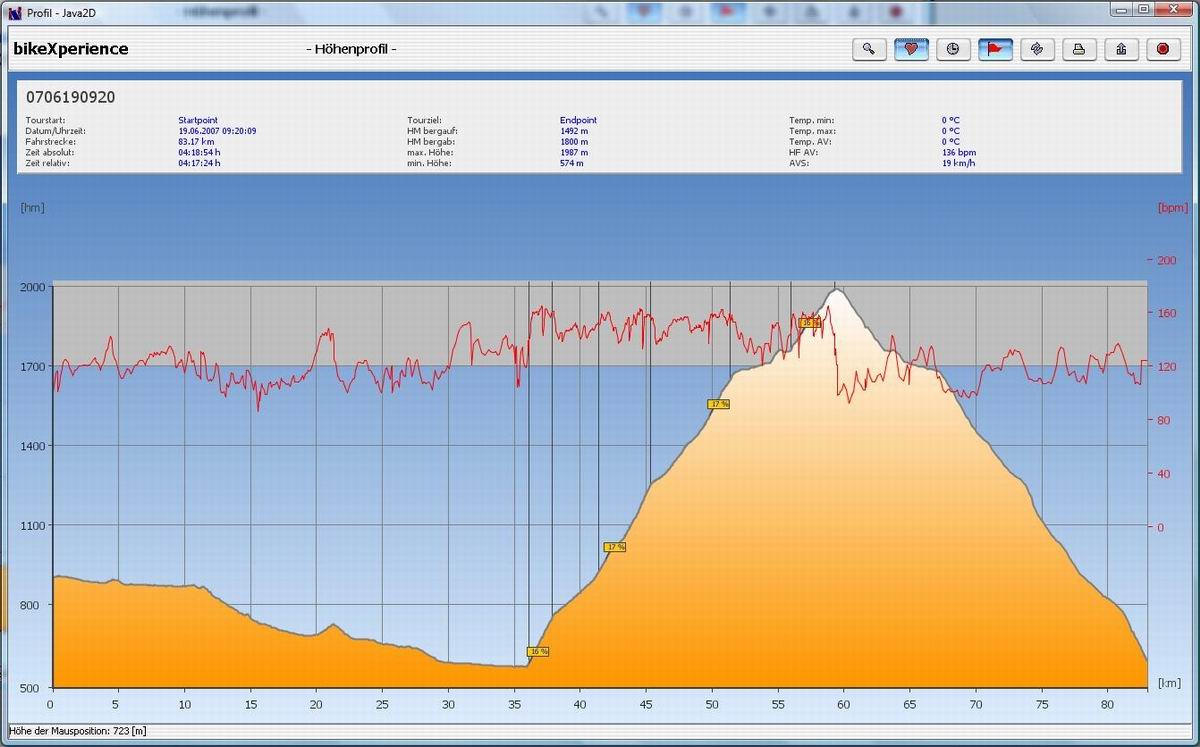Click the [hm] axis label

(x=32, y=208)
